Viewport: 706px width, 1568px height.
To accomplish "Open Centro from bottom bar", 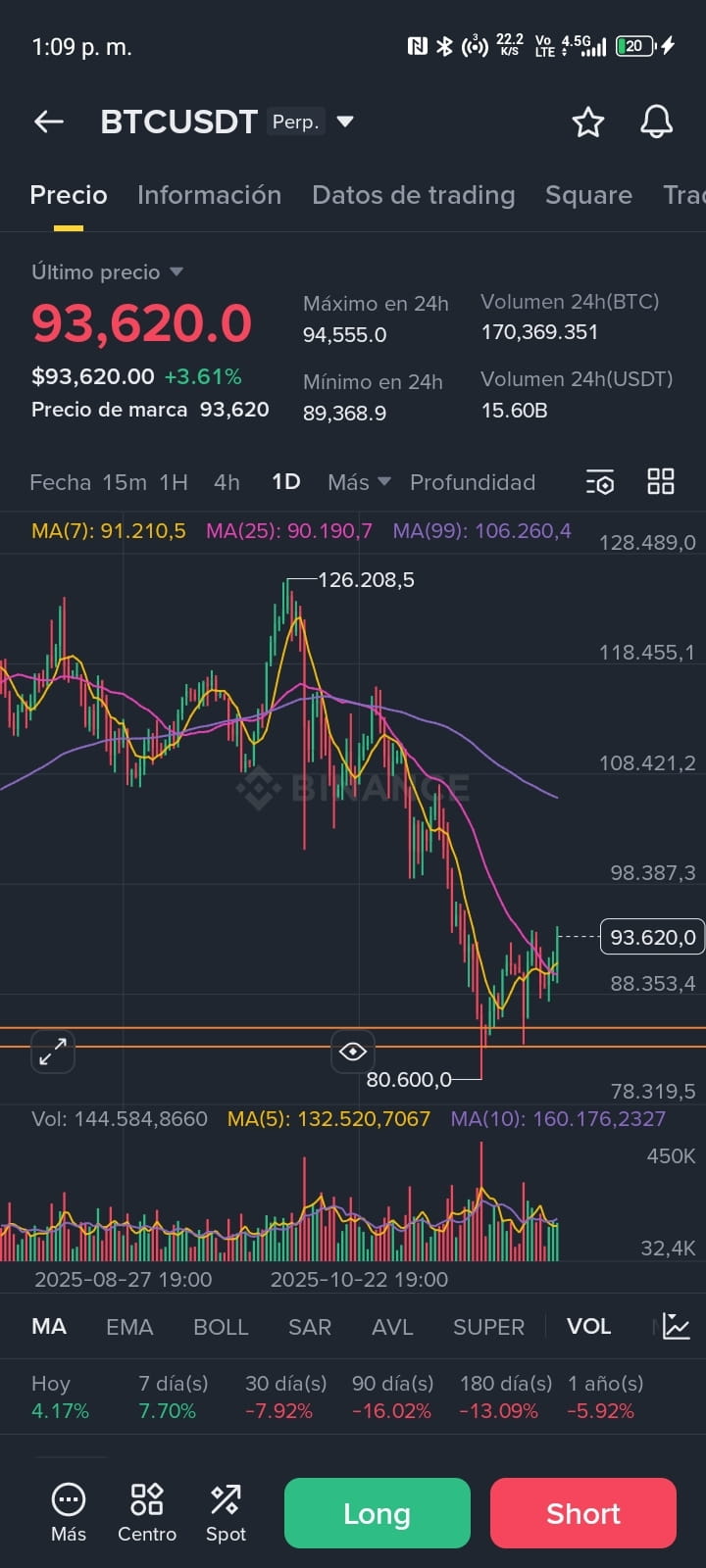I will click(147, 1513).
